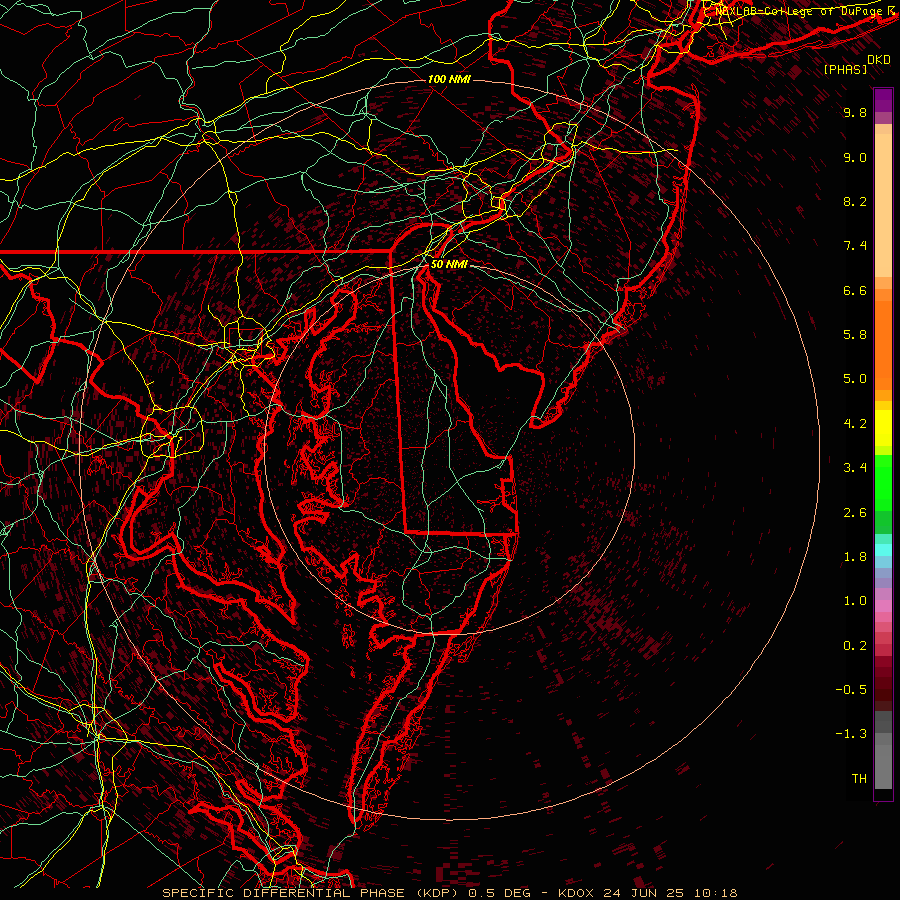Click the 5.8 legend value
The image size is (900, 900).
pos(855,335)
